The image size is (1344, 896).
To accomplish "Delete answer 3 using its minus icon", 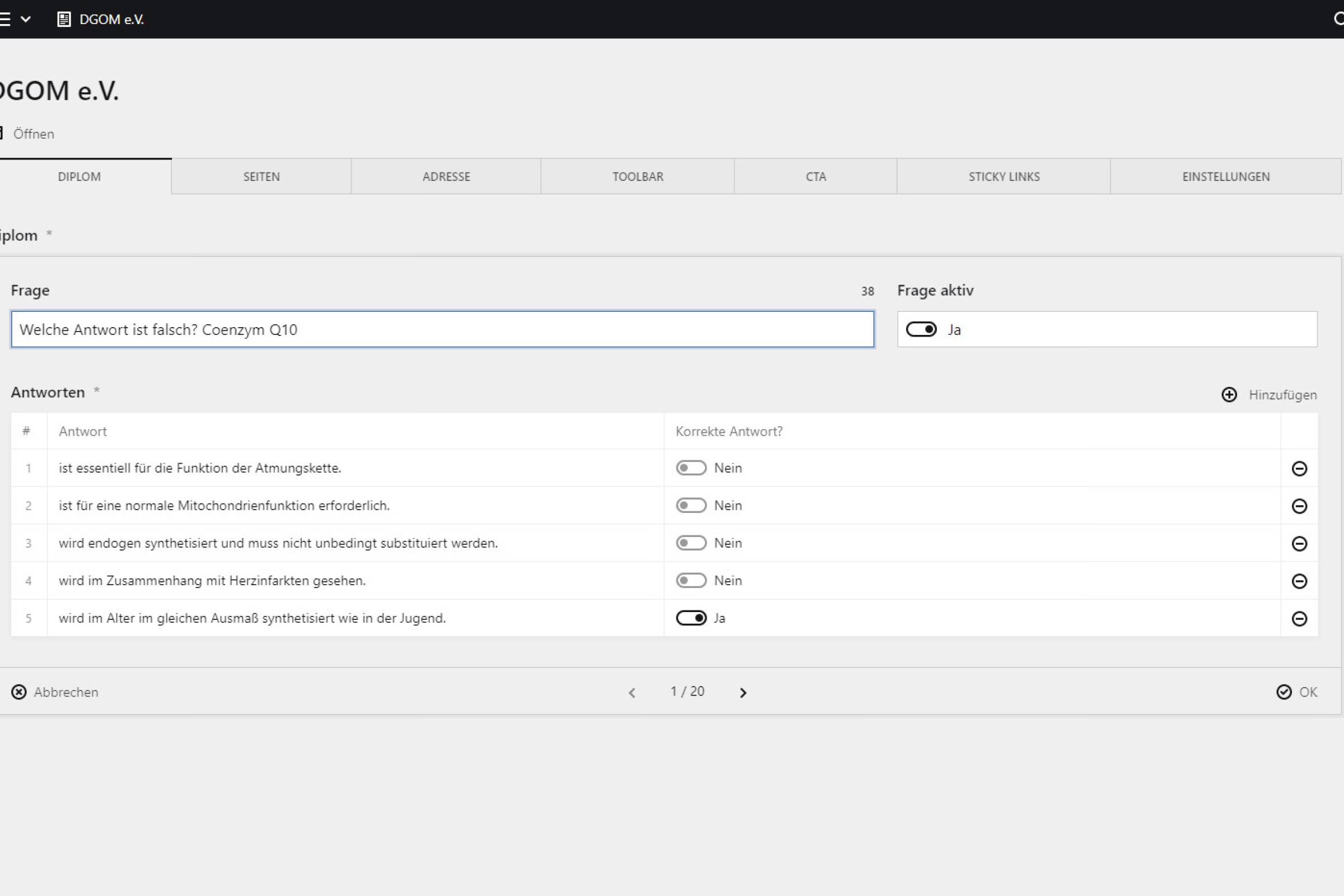I will pyautogui.click(x=1299, y=543).
